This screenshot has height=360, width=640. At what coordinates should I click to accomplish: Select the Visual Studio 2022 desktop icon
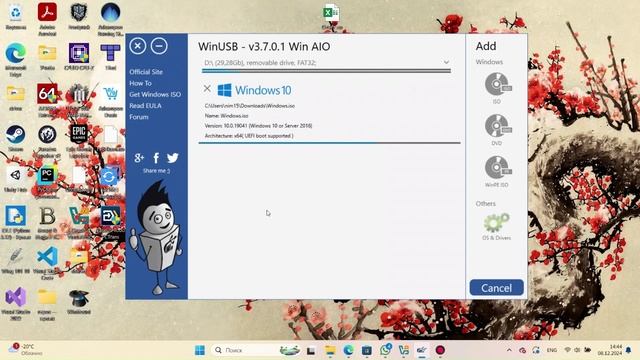click(x=16, y=303)
